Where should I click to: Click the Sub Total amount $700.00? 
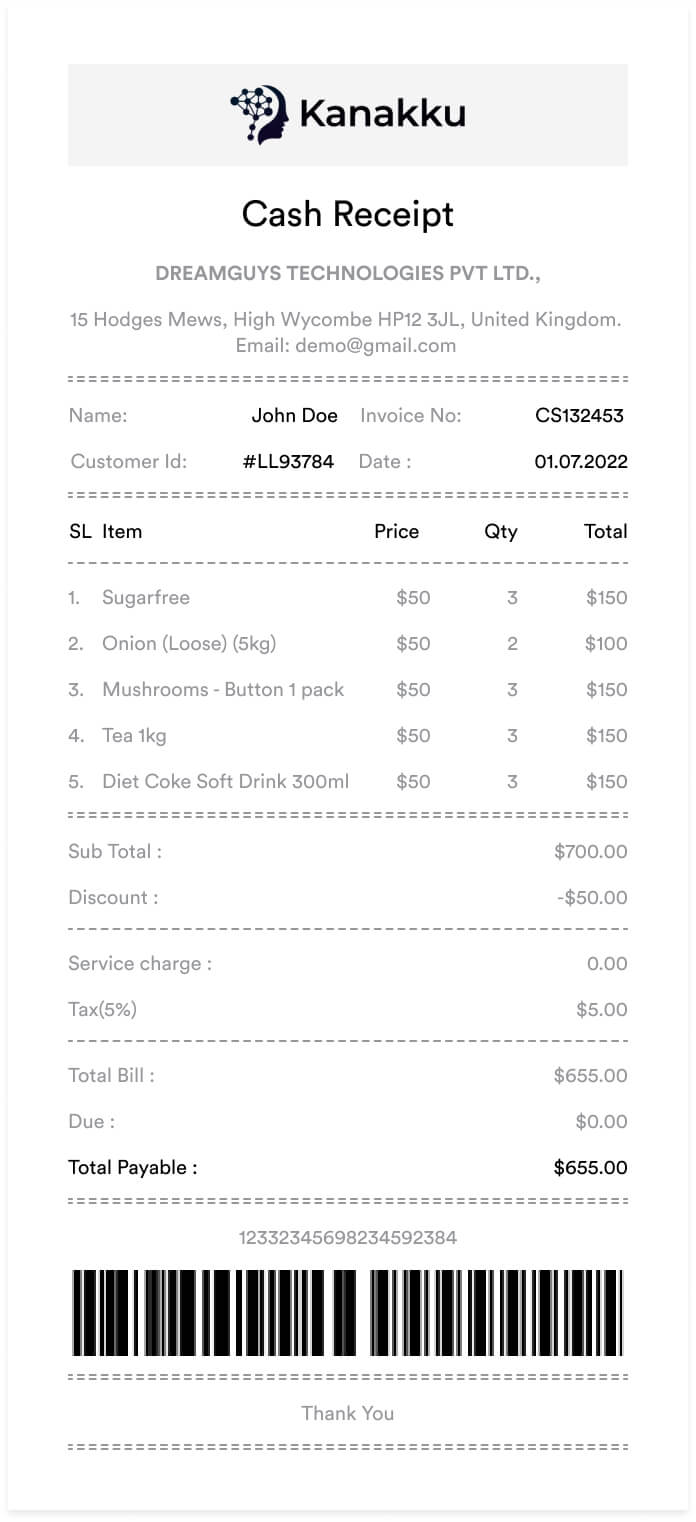click(x=590, y=852)
